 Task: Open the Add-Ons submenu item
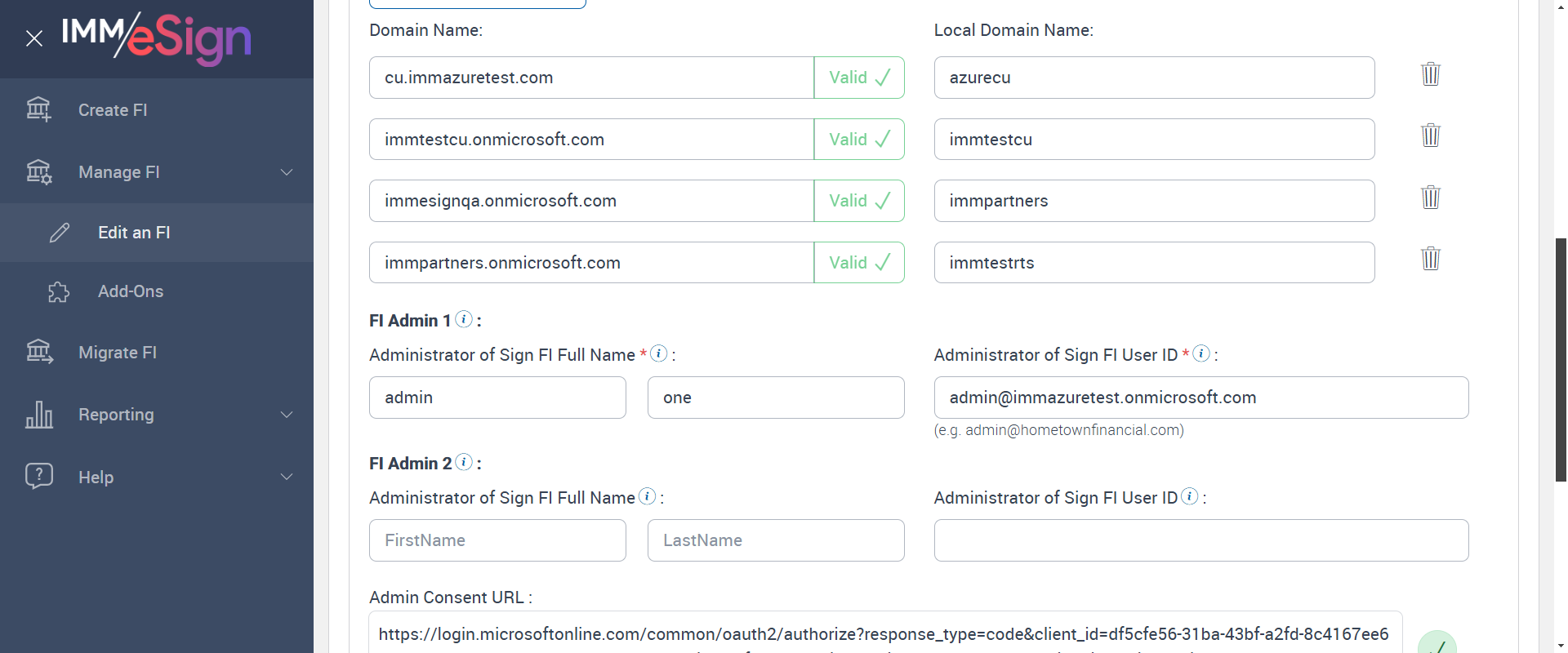(131, 291)
